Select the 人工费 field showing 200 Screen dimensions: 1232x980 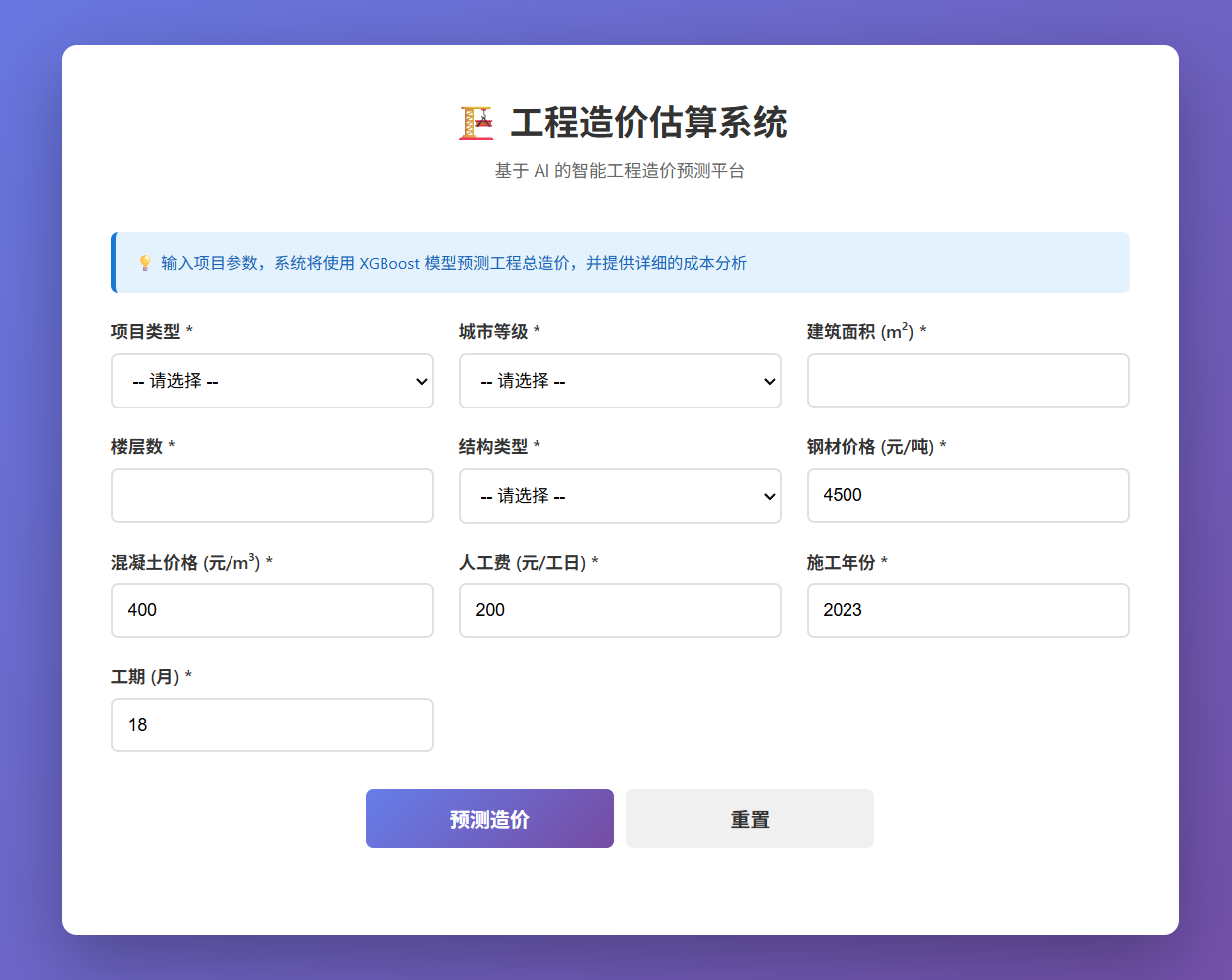coord(620,610)
